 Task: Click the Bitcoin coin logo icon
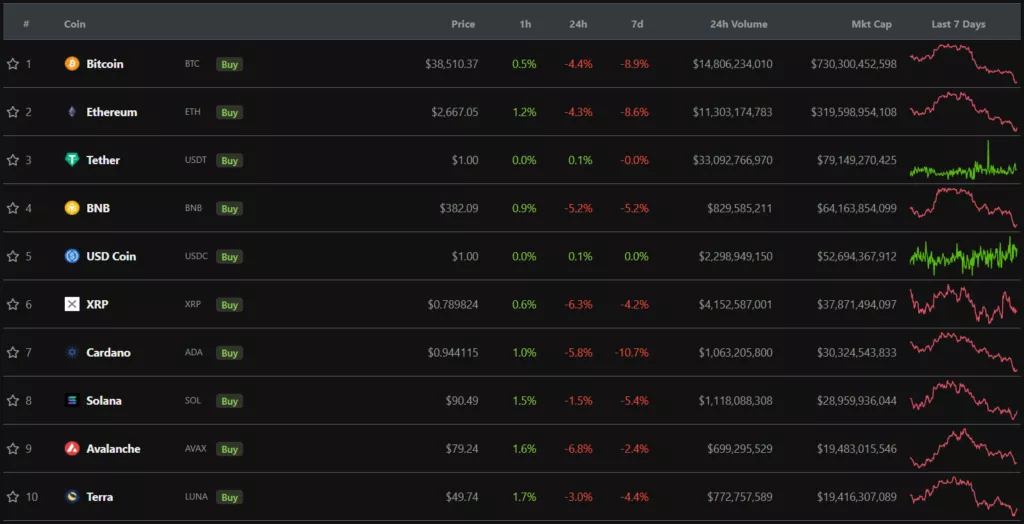[x=72, y=64]
